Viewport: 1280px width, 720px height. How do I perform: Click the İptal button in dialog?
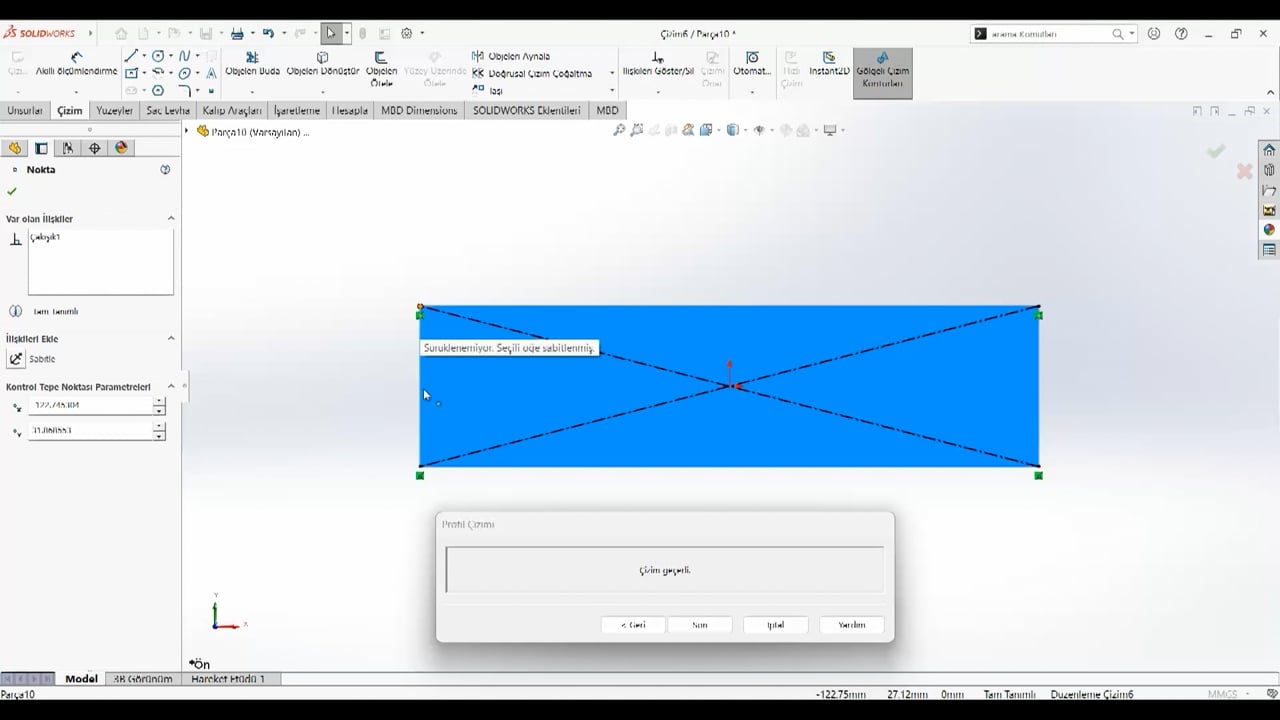775,625
